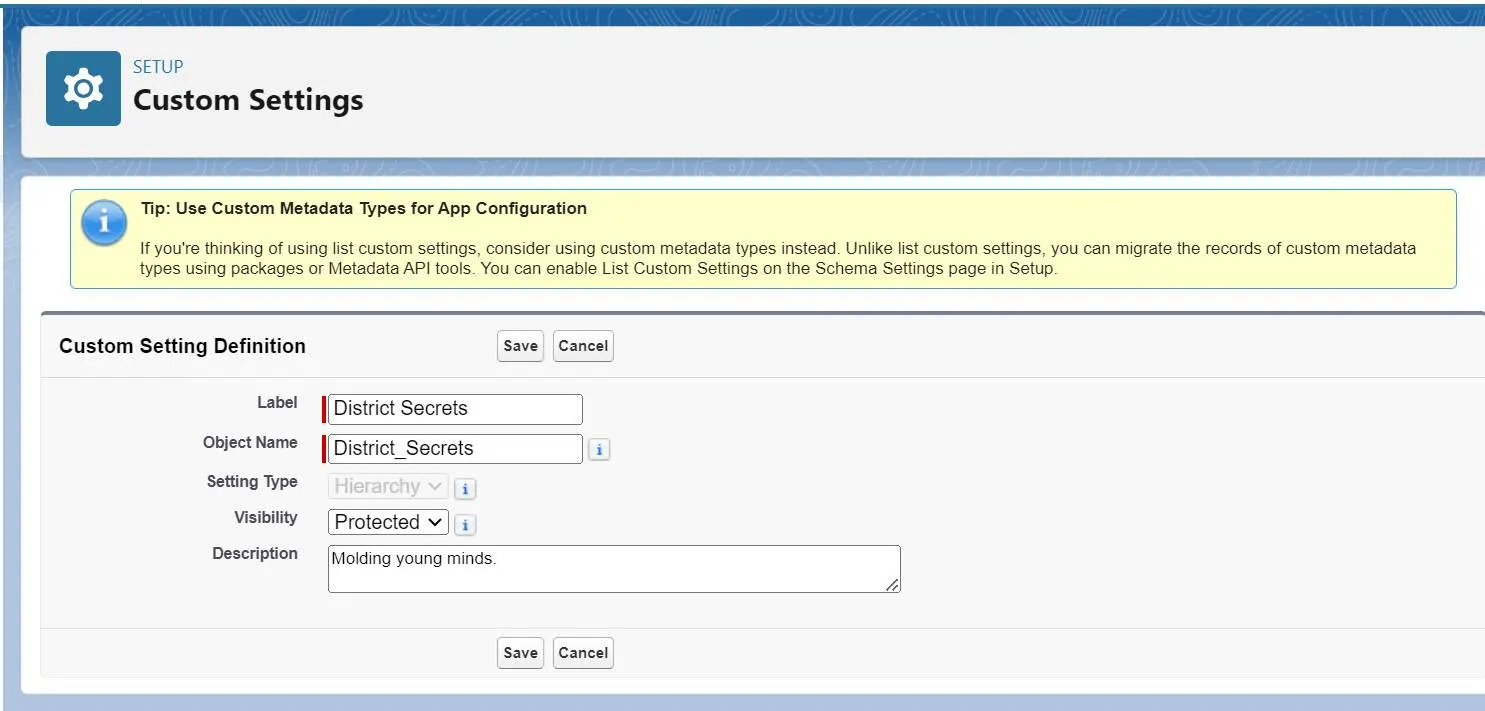
Task: Click the Setting Type caption
Action: [x=252, y=482]
